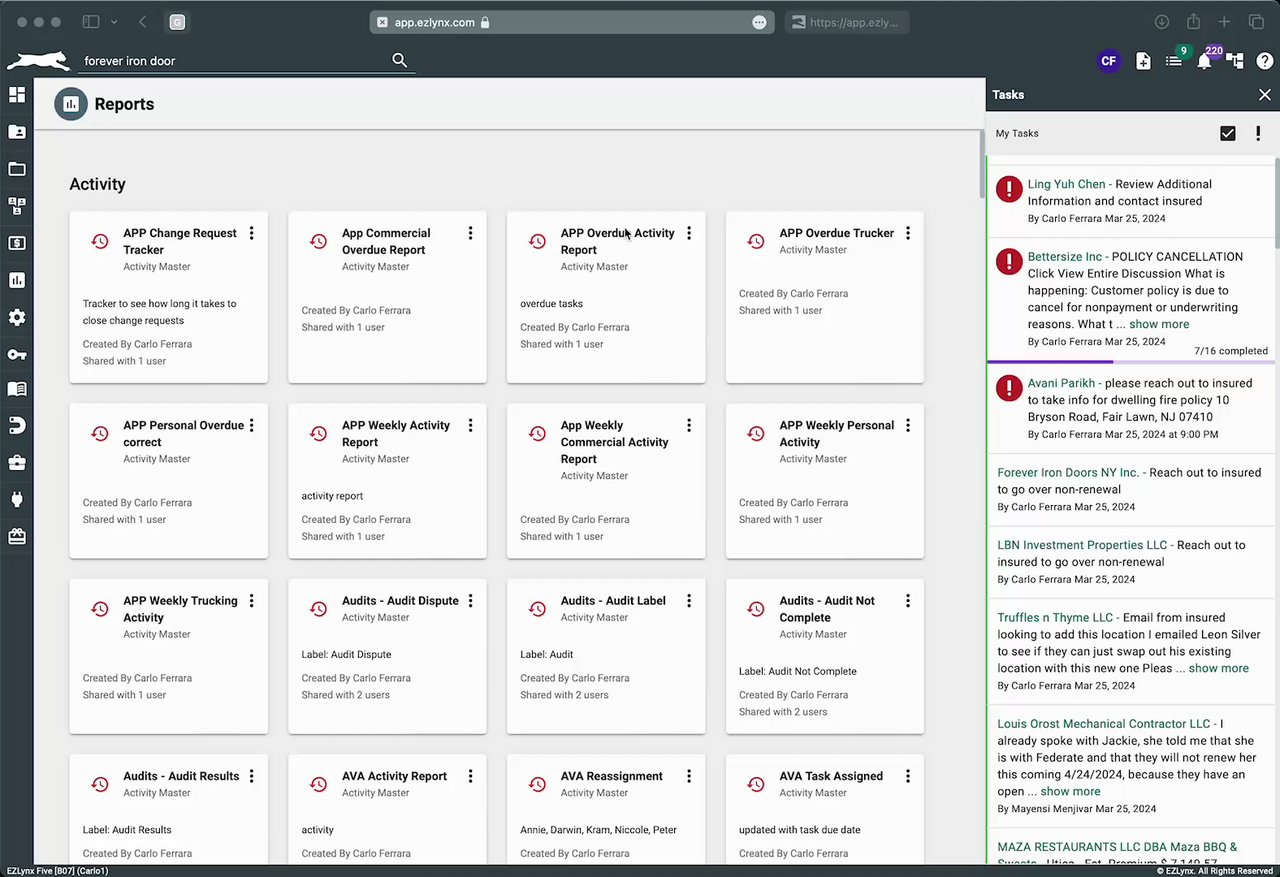The height and width of the screenshot is (877, 1280).
Task: Click the Safari back navigation arrow
Action: point(143,22)
